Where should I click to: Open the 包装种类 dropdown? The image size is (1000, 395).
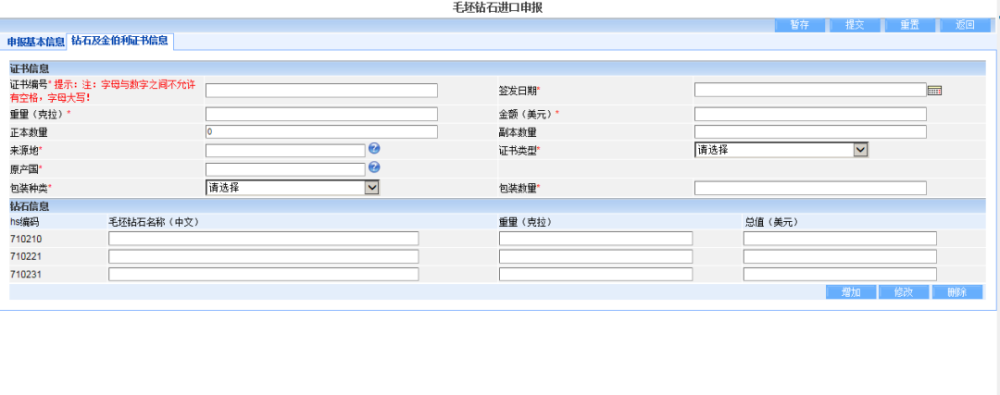[293, 188]
